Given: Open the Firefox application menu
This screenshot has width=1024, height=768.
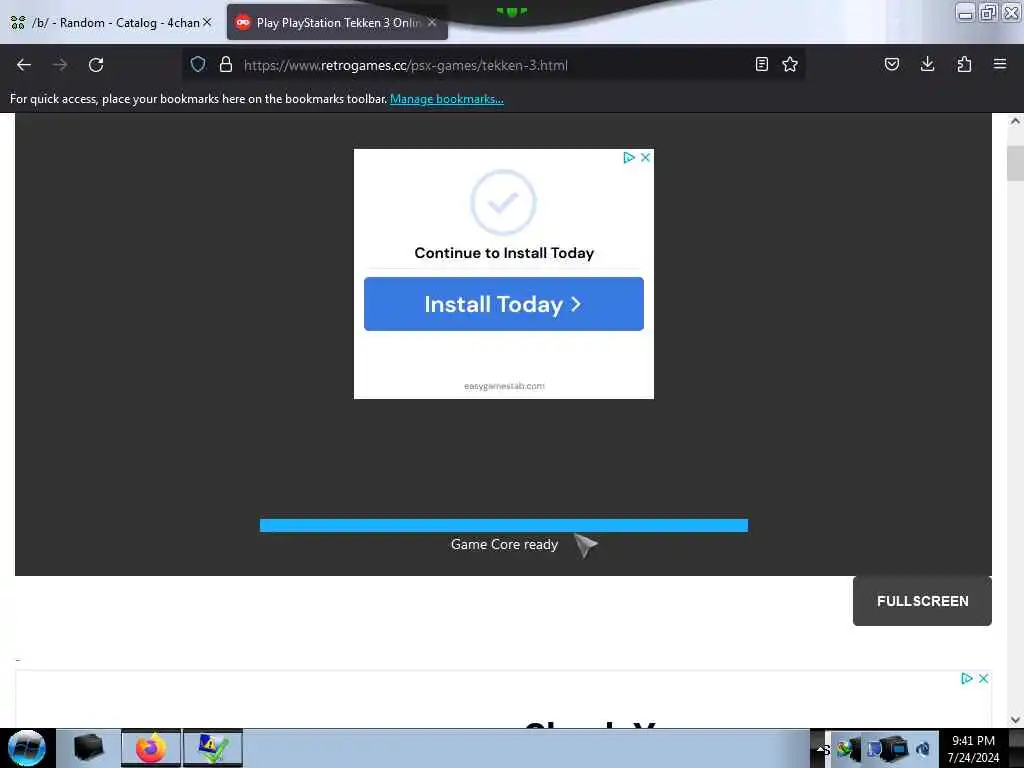Looking at the screenshot, I should coord(1000,64).
